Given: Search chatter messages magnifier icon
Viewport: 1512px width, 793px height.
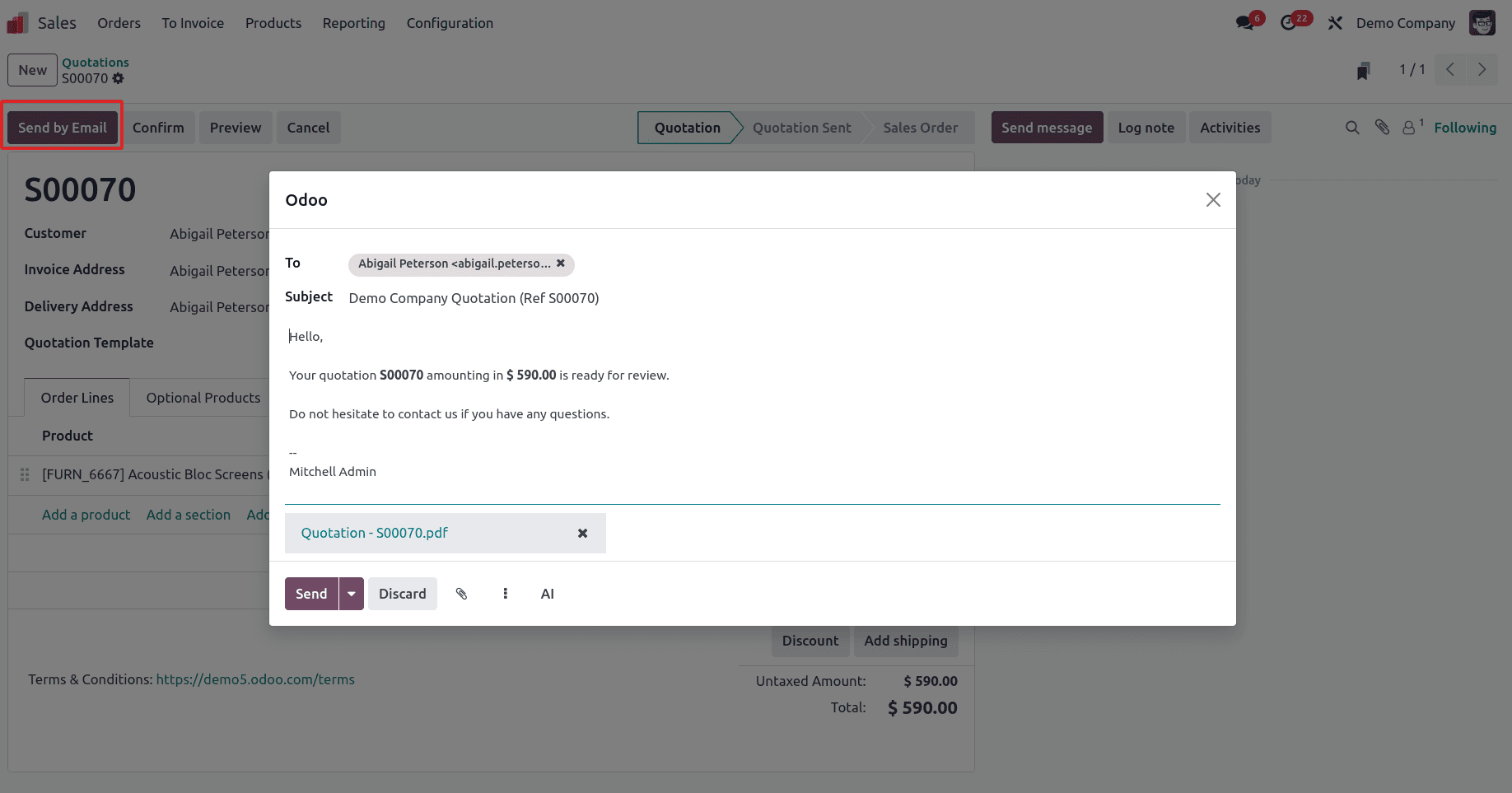Looking at the screenshot, I should [1352, 128].
